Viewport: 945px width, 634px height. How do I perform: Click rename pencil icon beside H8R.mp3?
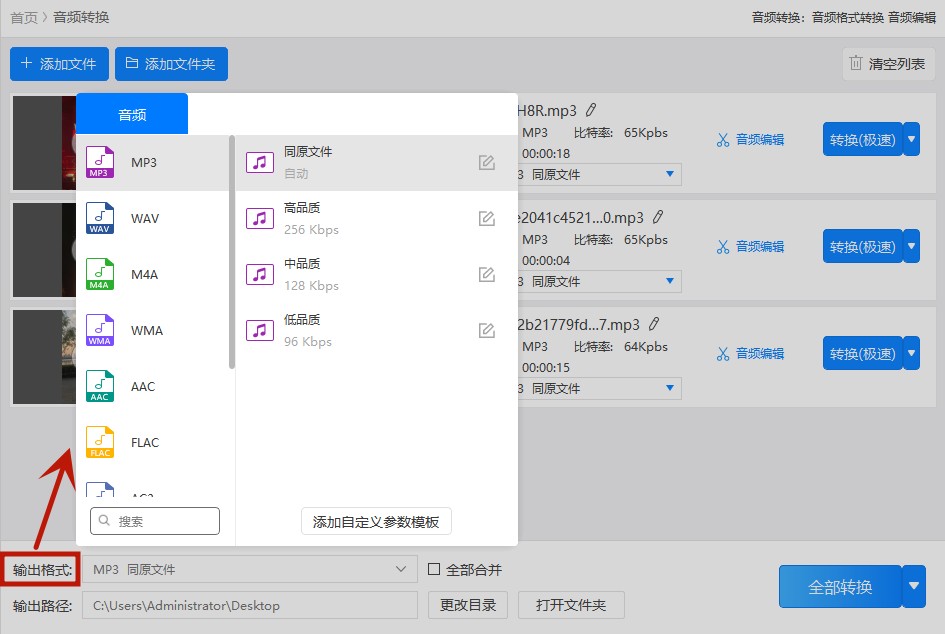pos(591,110)
